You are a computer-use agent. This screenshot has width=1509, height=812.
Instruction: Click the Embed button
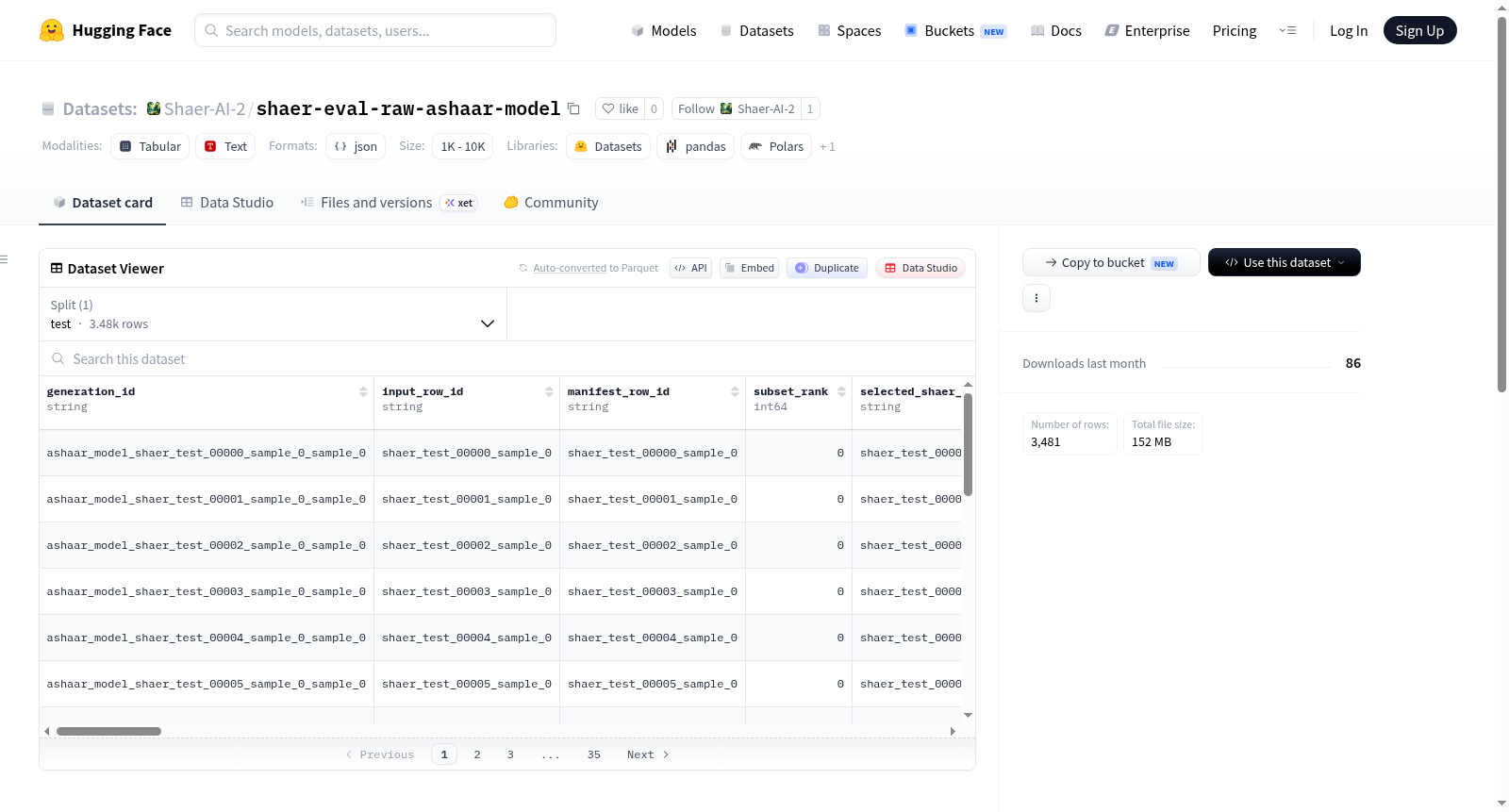click(749, 268)
